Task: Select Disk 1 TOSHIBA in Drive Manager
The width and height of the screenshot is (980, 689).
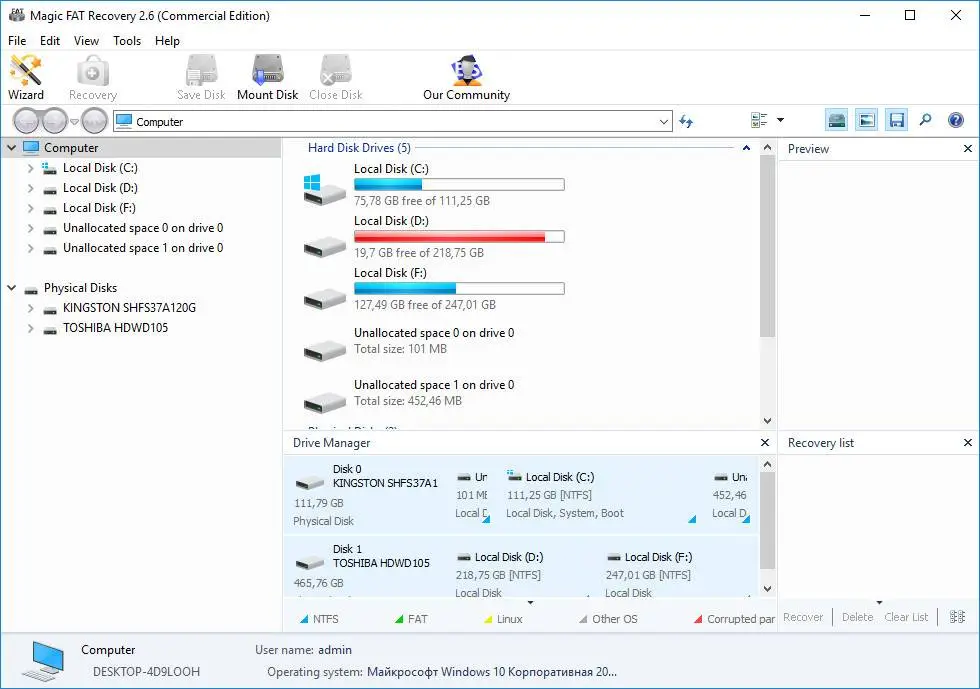Action: coord(366,568)
